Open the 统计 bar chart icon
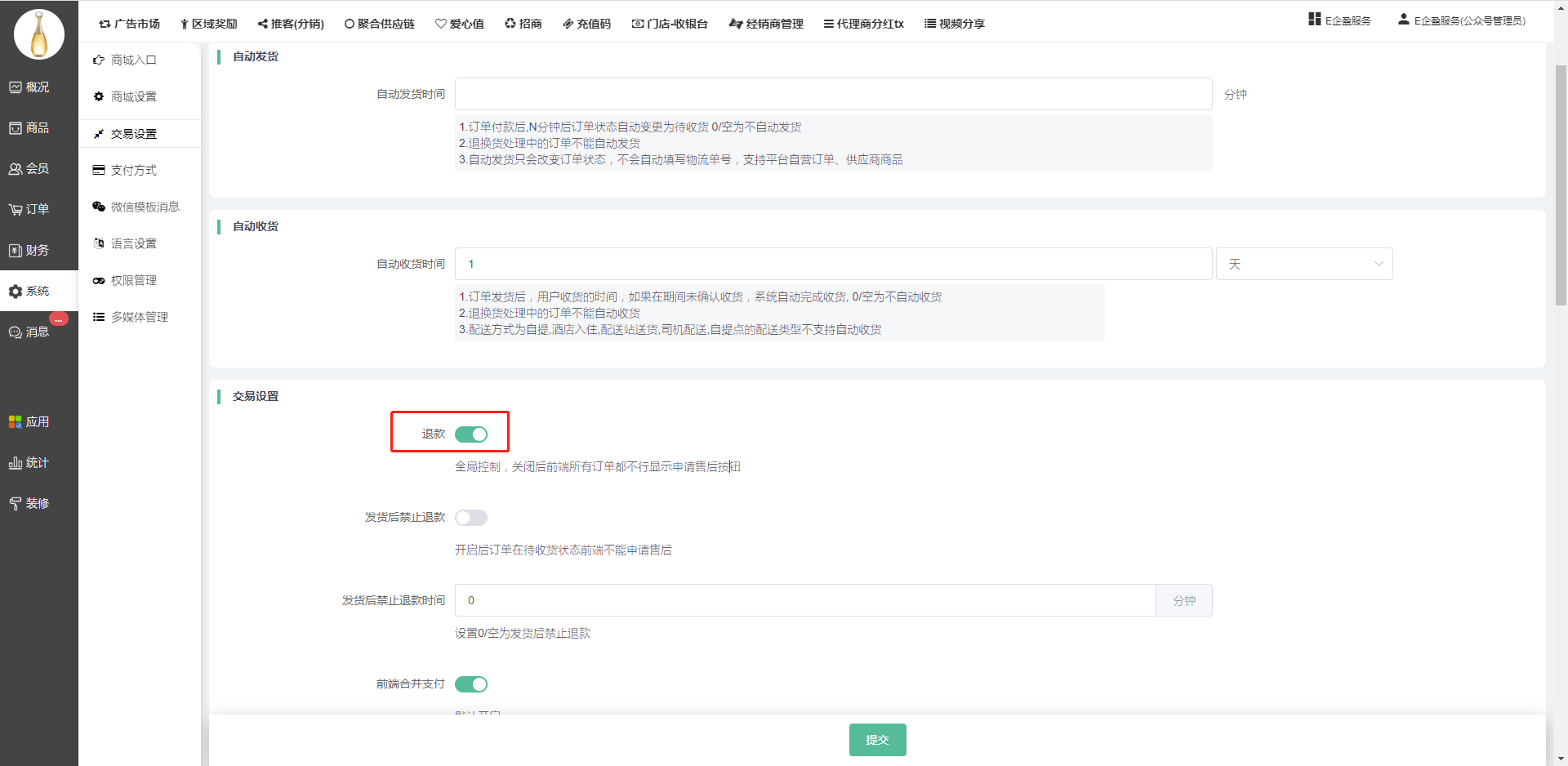The height and width of the screenshot is (766, 1568). [16, 463]
